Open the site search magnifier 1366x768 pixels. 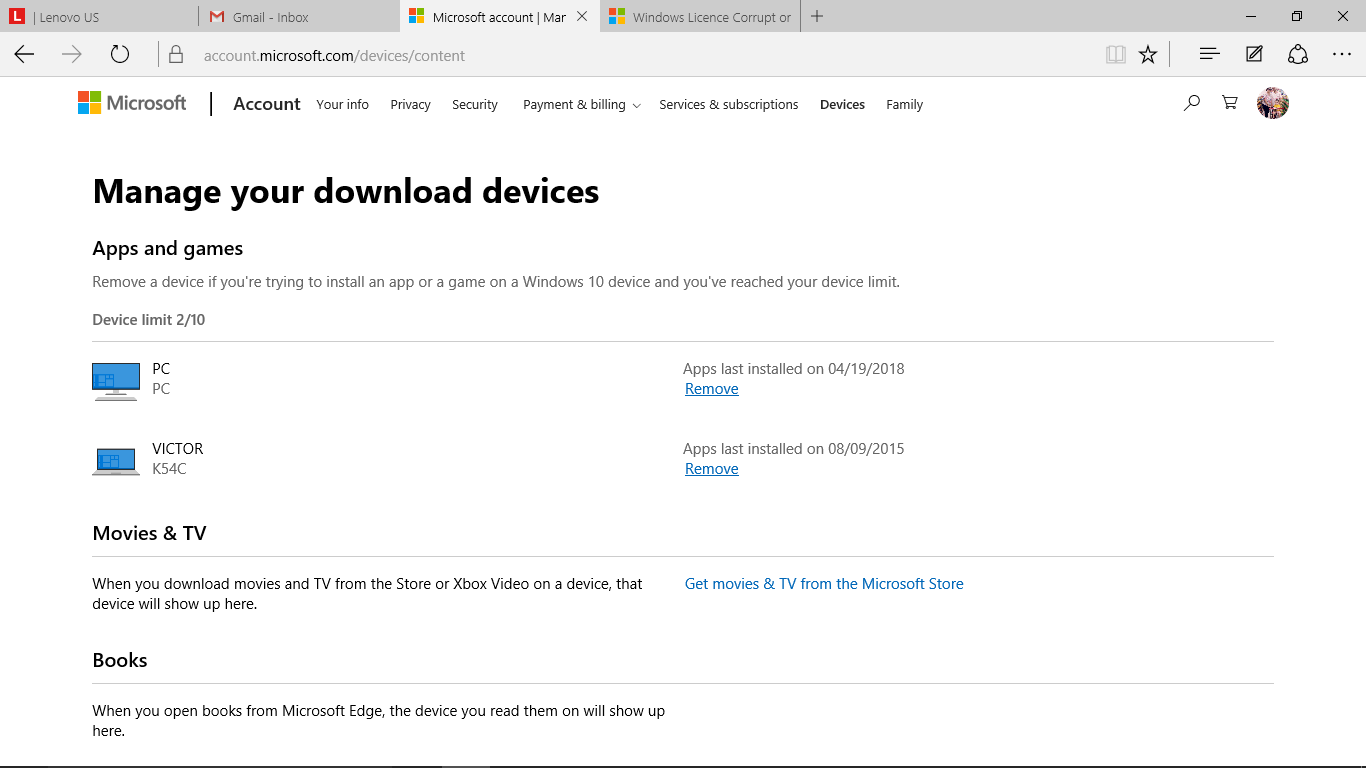(1191, 103)
